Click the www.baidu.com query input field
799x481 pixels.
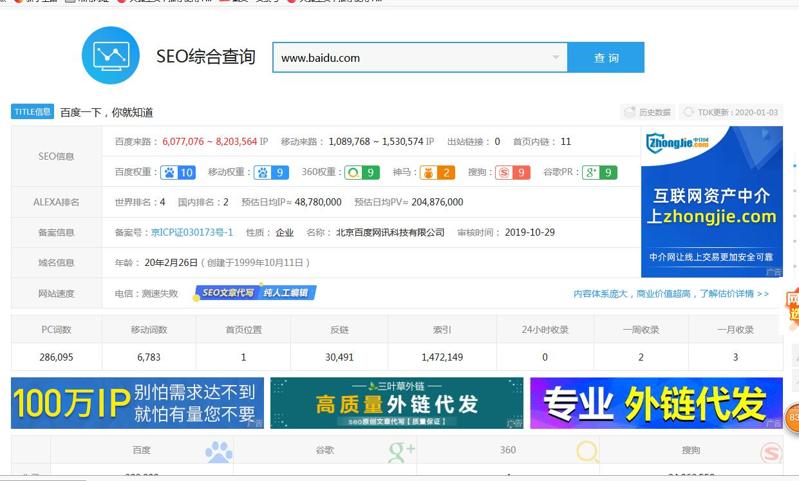[x=420, y=58]
